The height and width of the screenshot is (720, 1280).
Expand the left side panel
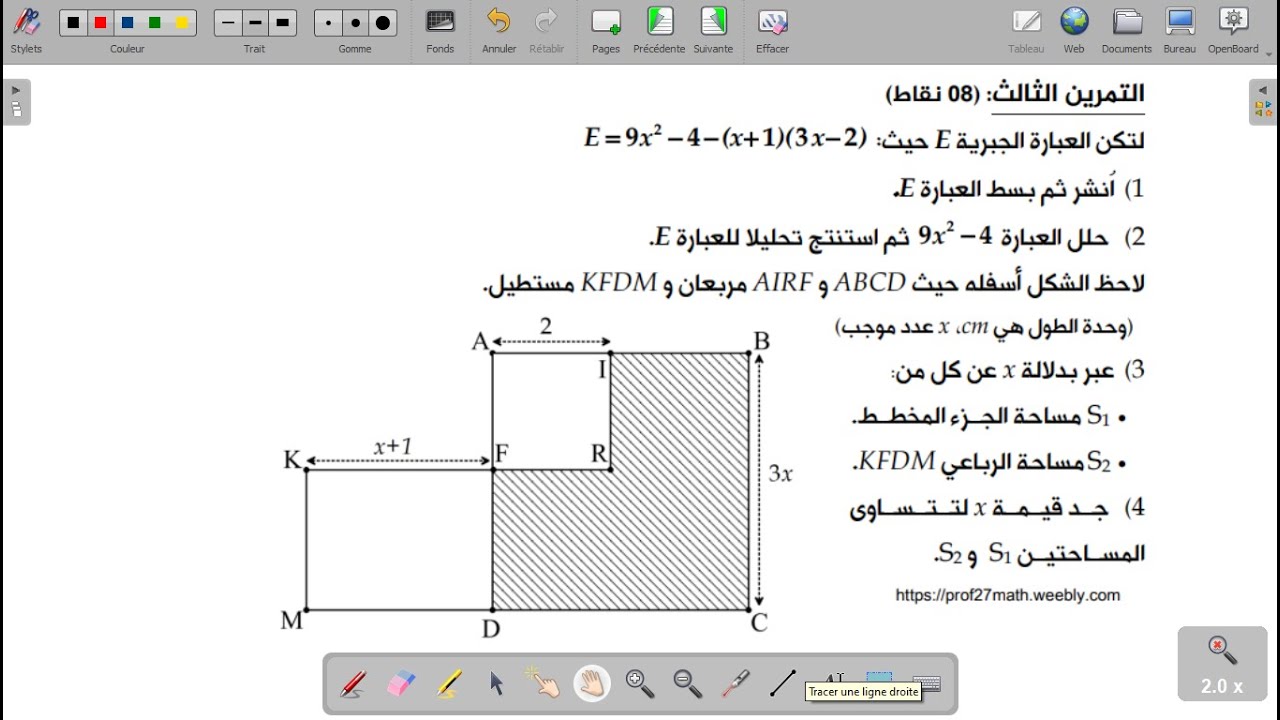[16, 101]
